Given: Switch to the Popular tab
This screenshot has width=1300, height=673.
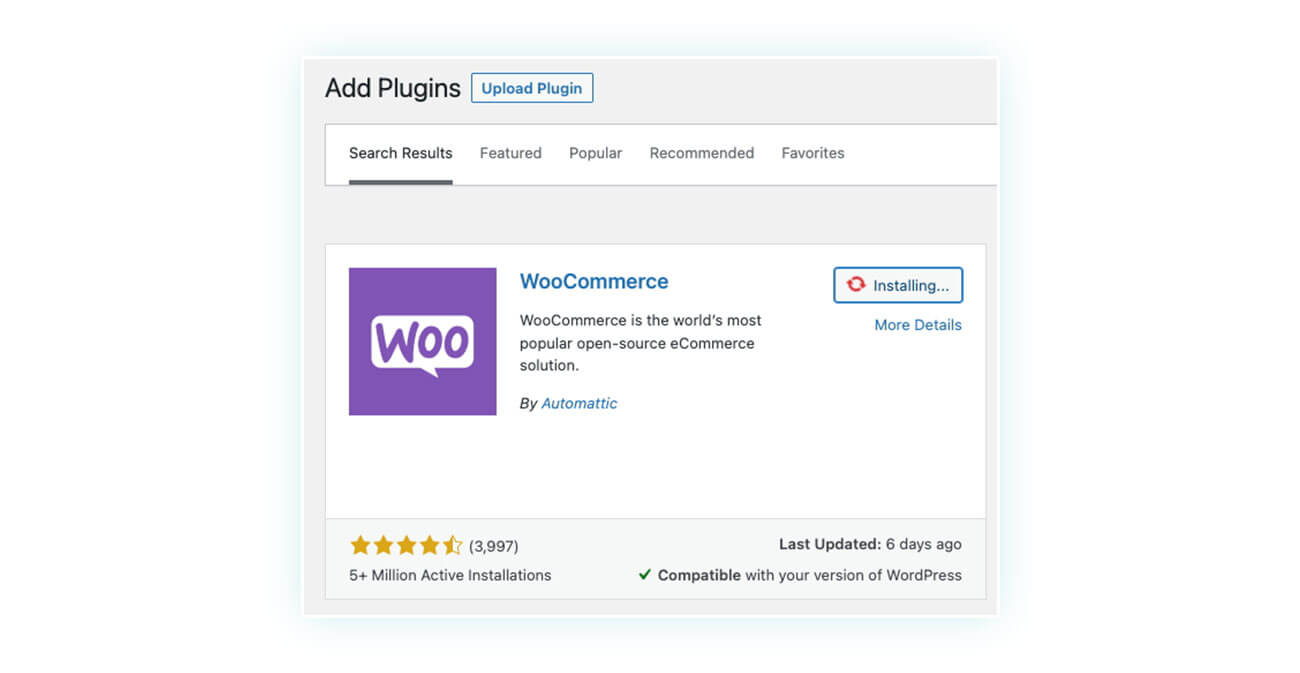Looking at the screenshot, I should [595, 153].
